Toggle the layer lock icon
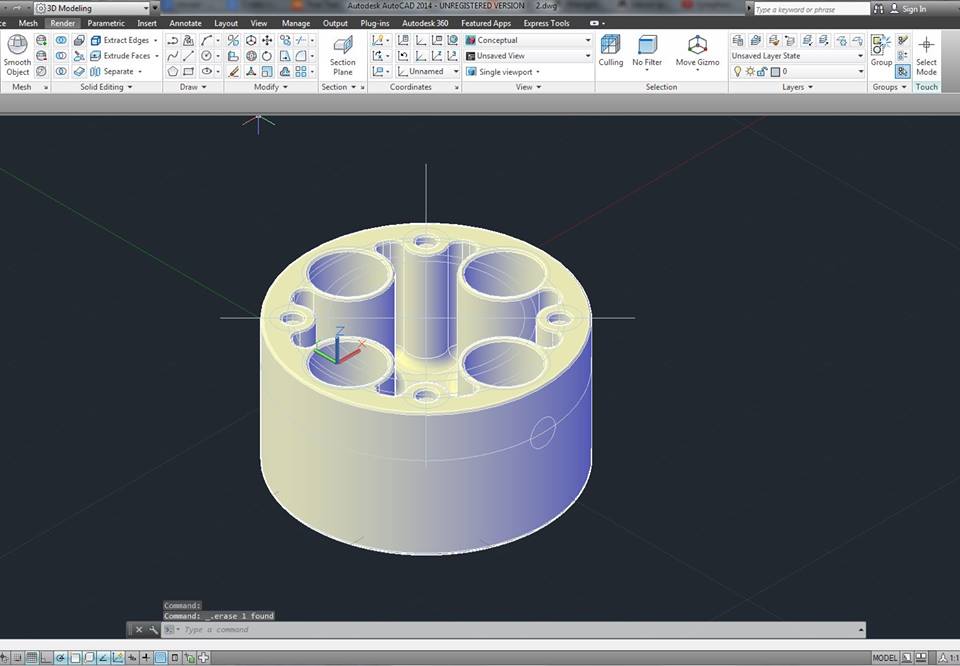This screenshot has width=960, height=666. point(762,72)
